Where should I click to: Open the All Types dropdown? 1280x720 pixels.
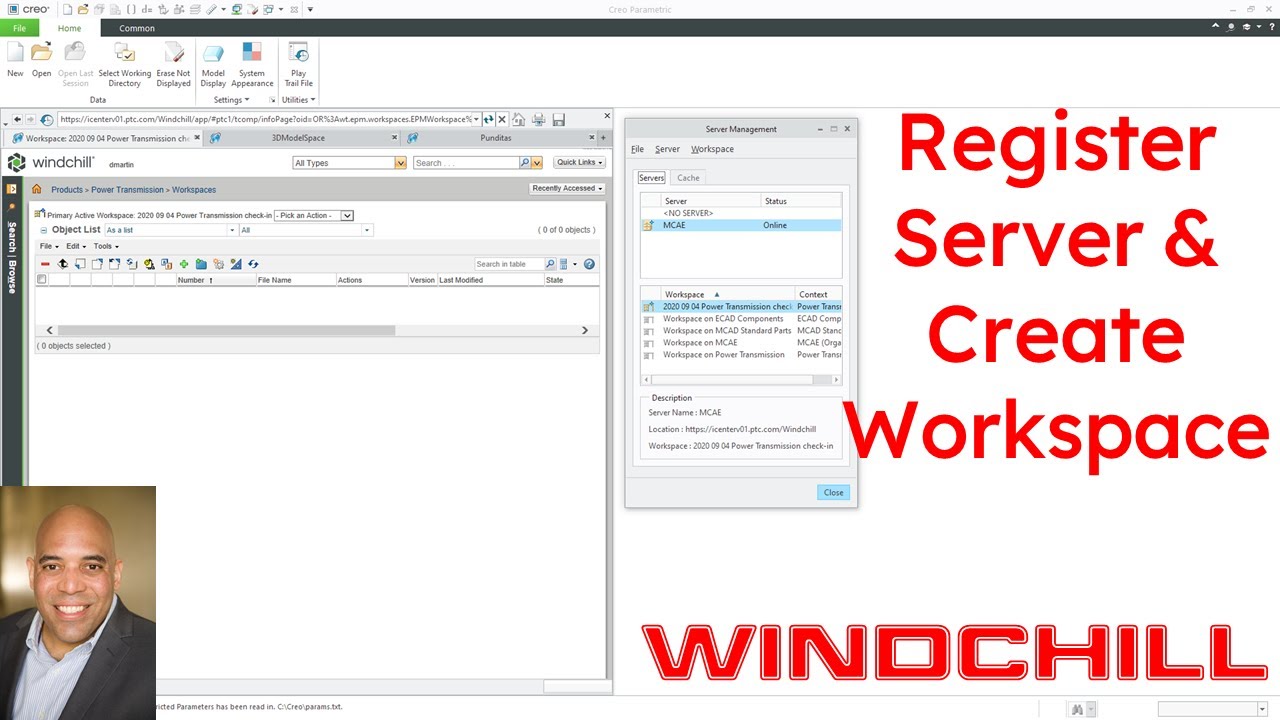[349, 163]
